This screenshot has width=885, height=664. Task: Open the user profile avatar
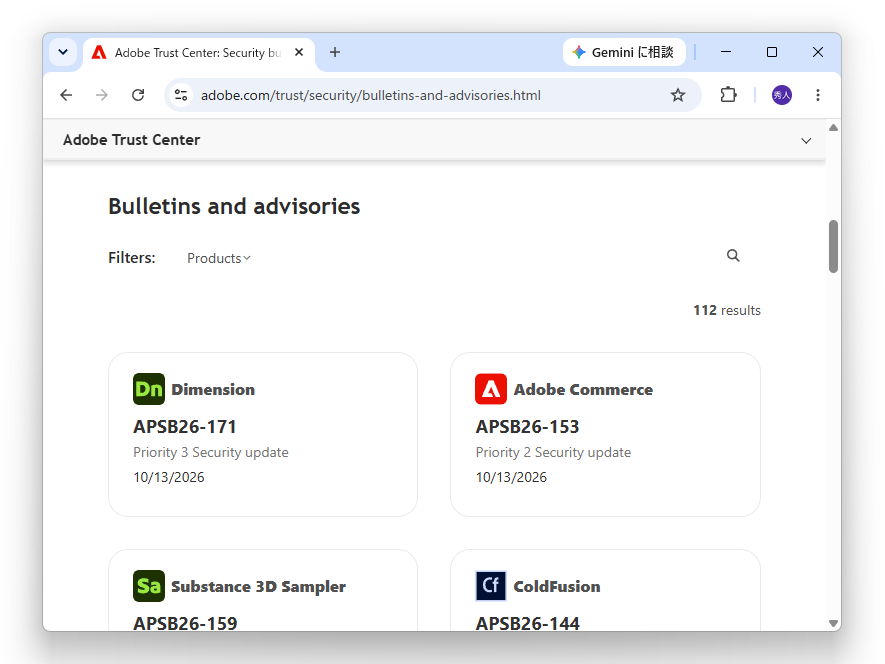point(782,95)
